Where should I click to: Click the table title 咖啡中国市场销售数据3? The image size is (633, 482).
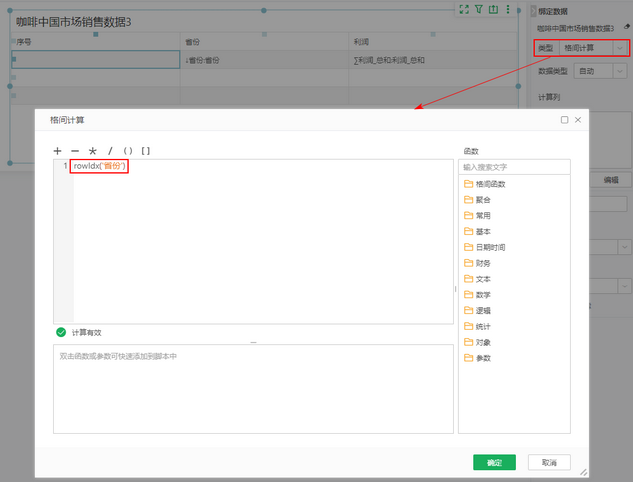(73, 22)
